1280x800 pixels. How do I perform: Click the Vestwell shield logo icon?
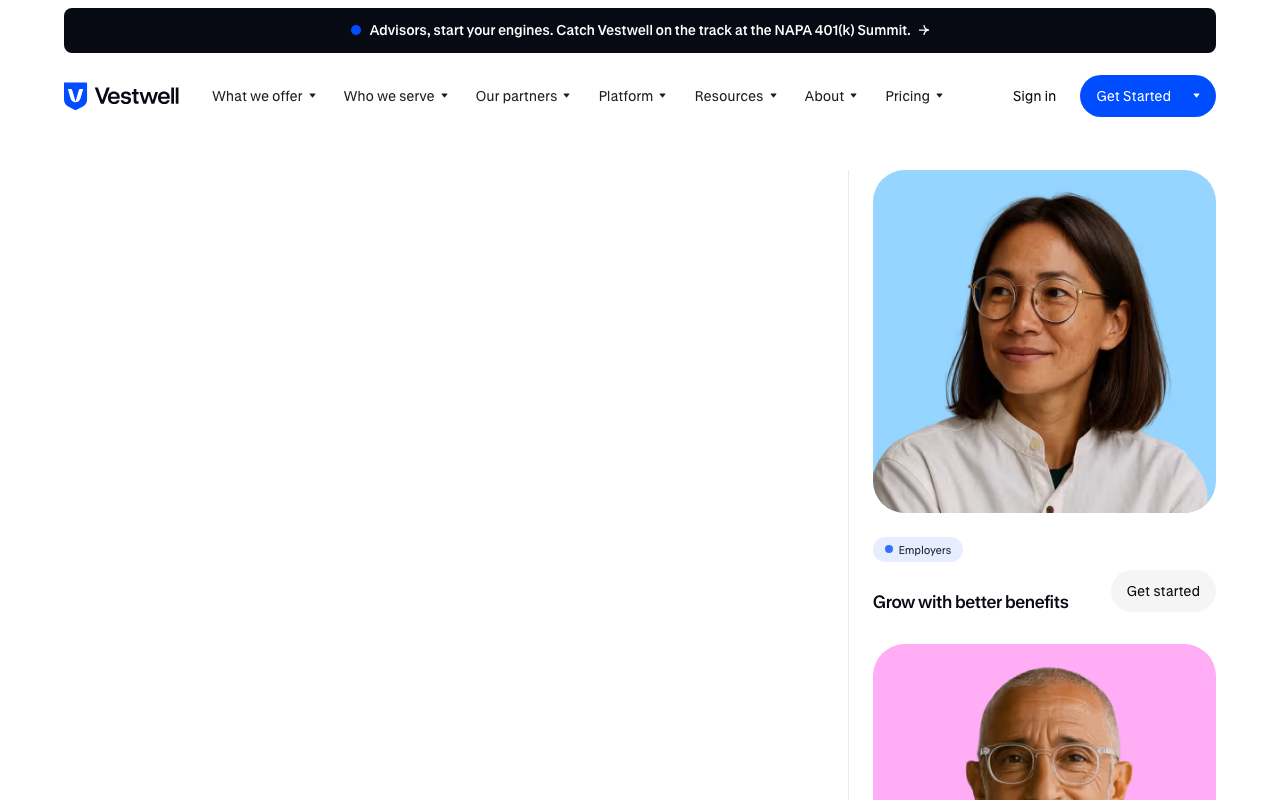click(x=76, y=96)
